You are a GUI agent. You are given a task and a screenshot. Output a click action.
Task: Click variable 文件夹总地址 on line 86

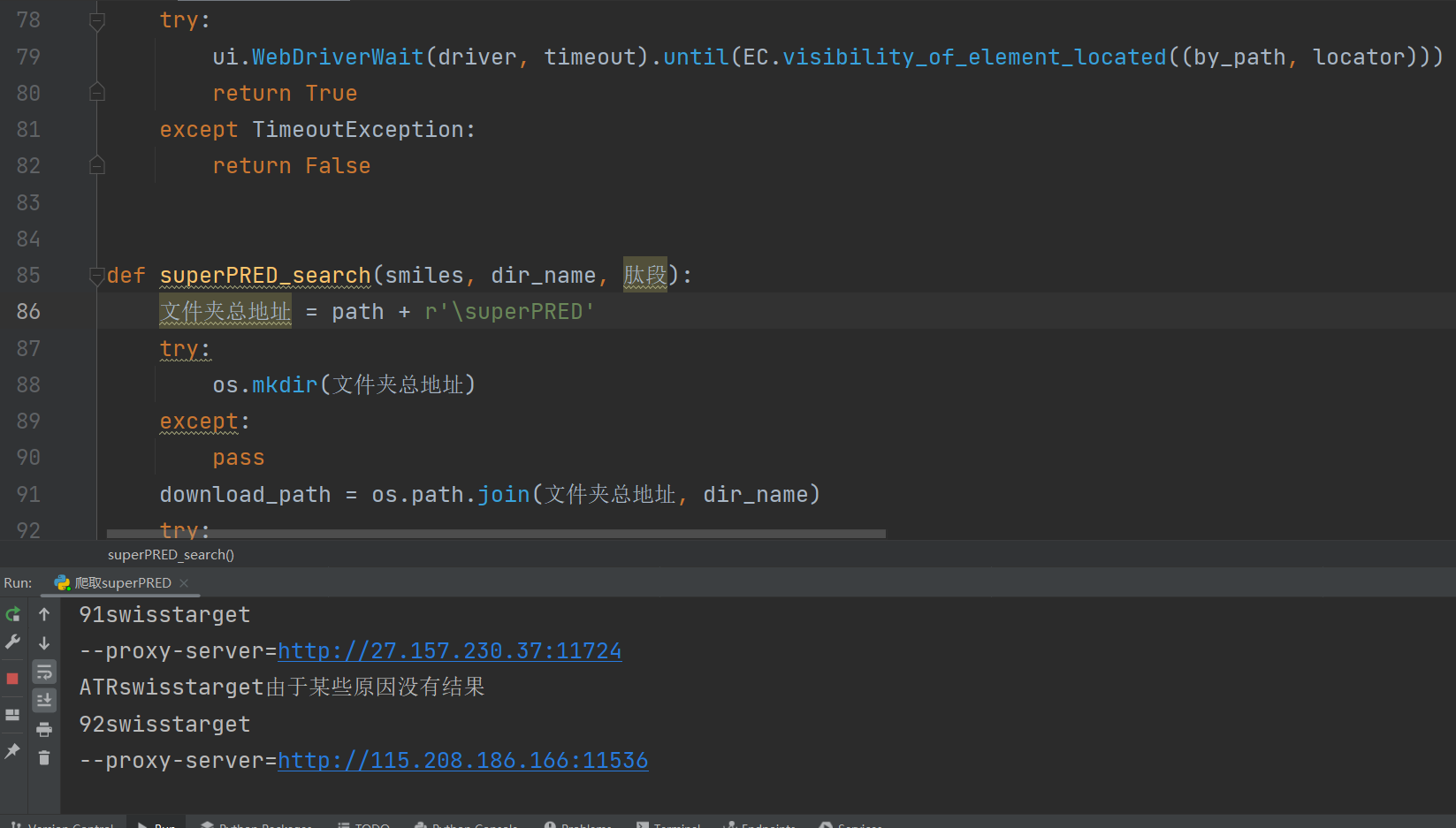(x=225, y=312)
